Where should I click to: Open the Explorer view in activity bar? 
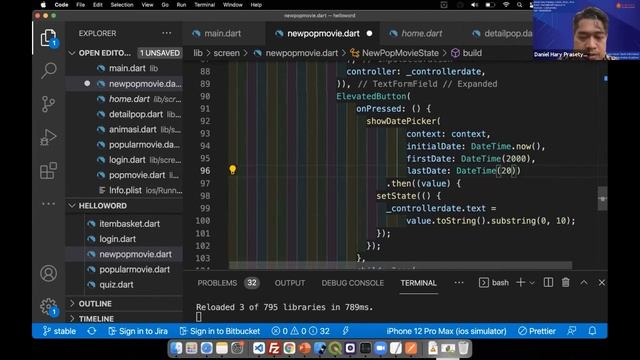49,38
